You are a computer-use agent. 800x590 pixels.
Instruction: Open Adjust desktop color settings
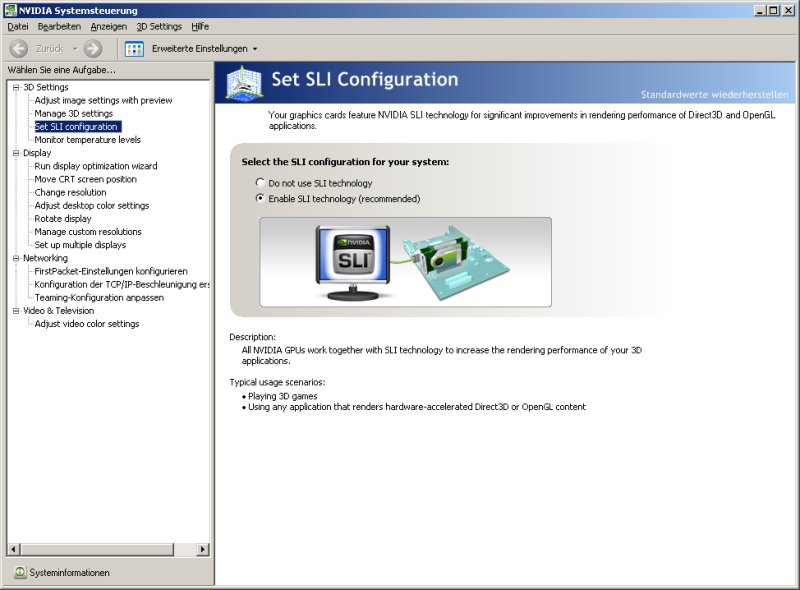click(92, 206)
